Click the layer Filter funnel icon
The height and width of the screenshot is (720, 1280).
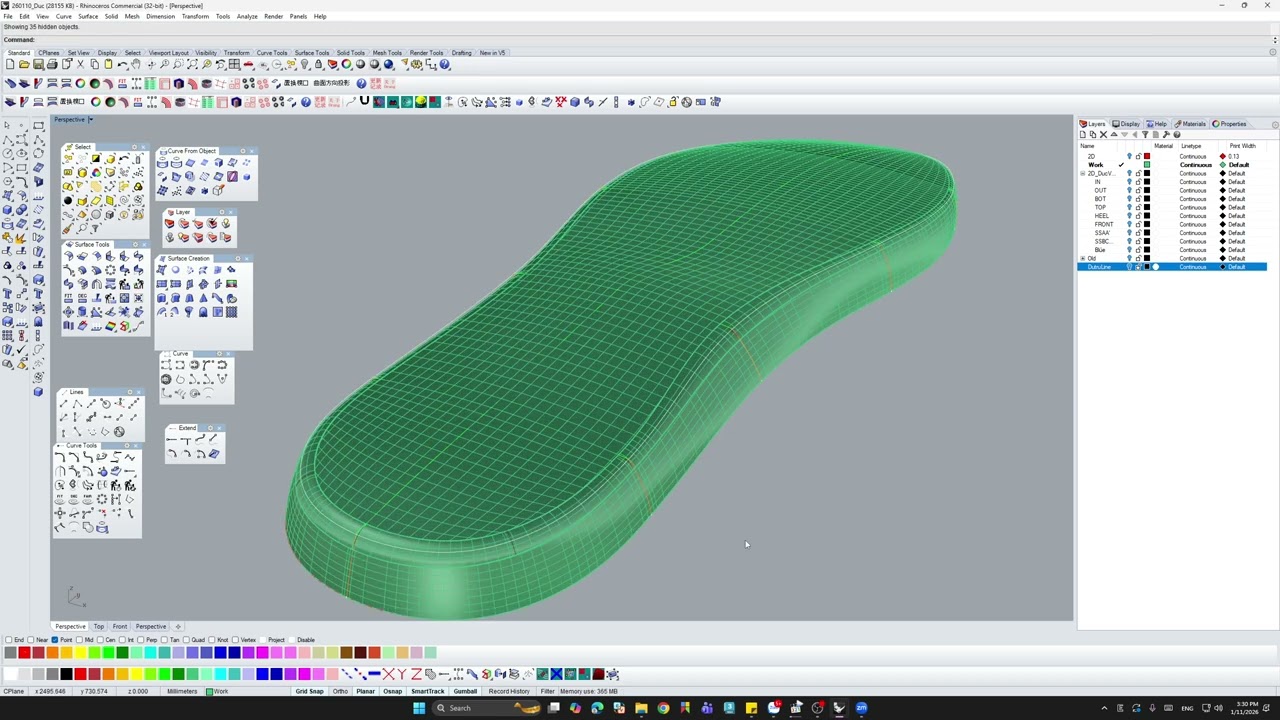[1145, 135]
